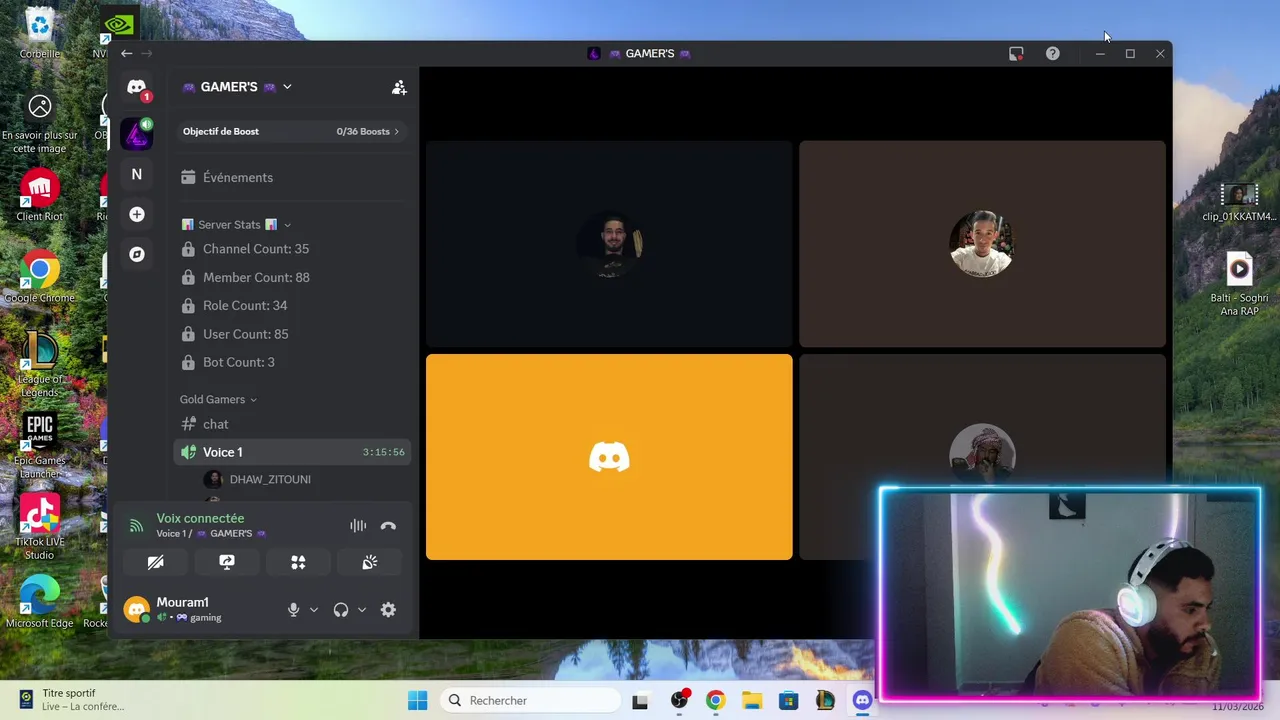This screenshot has width=1280, height=720.
Task: Click the Mouram1 user avatar
Action: (x=136, y=609)
